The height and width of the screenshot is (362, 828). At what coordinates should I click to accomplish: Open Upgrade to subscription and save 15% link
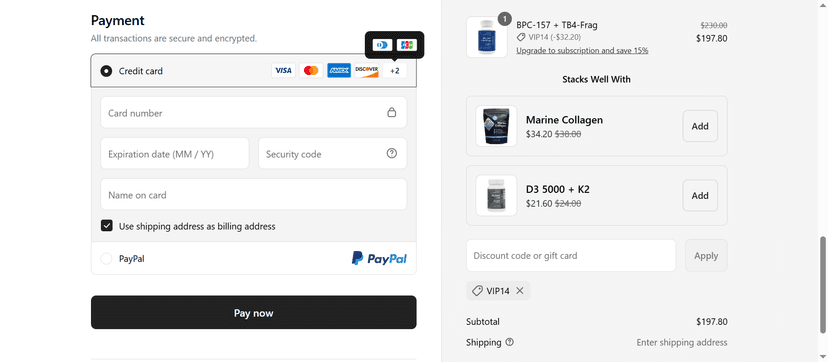pyautogui.click(x=582, y=51)
